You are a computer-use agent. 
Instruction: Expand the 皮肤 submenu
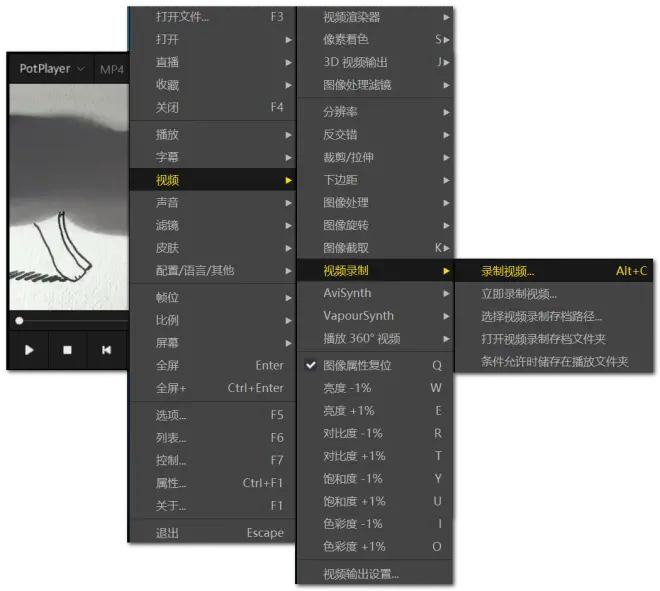tap(213, 248)
